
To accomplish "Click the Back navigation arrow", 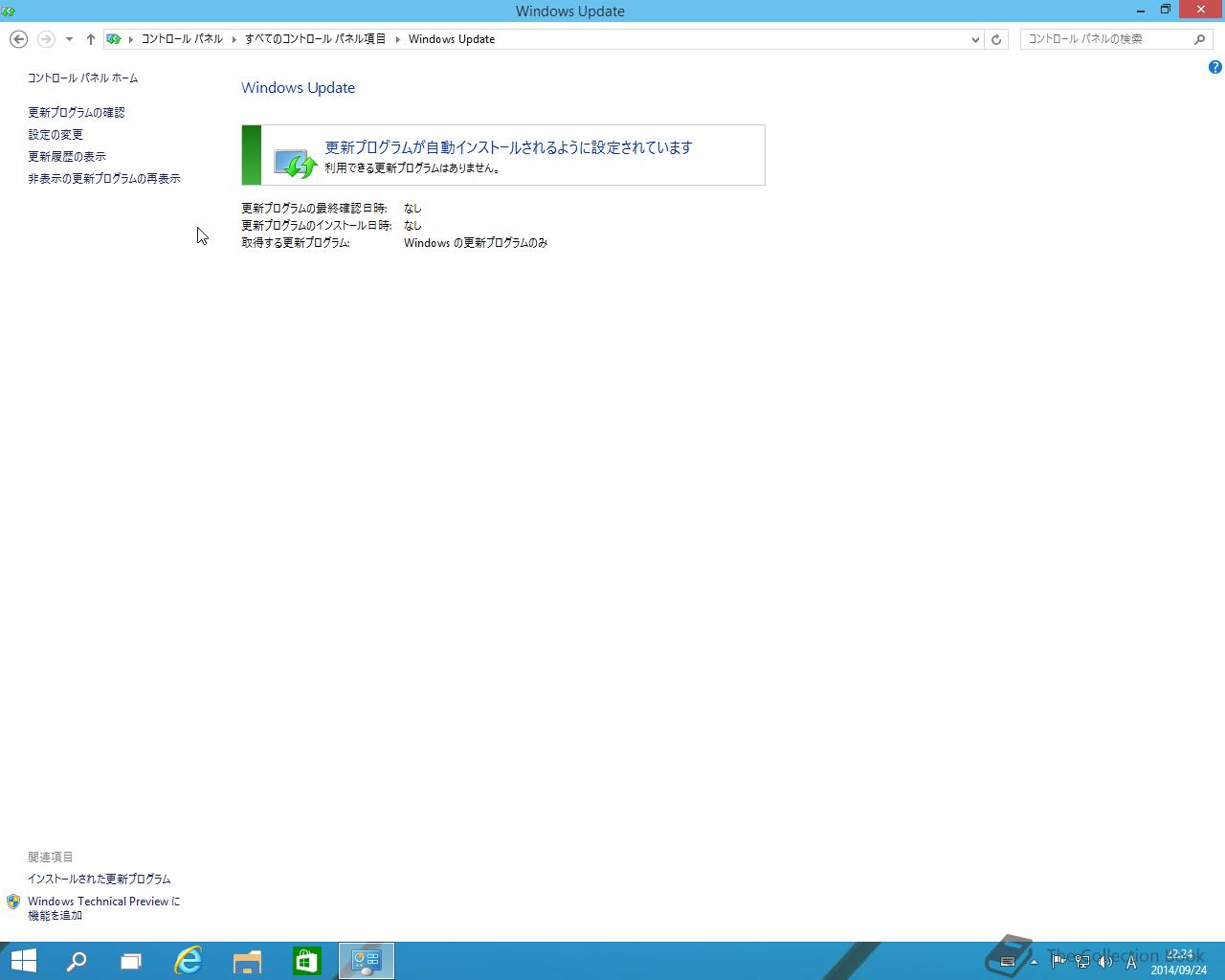I will [18, 39].
